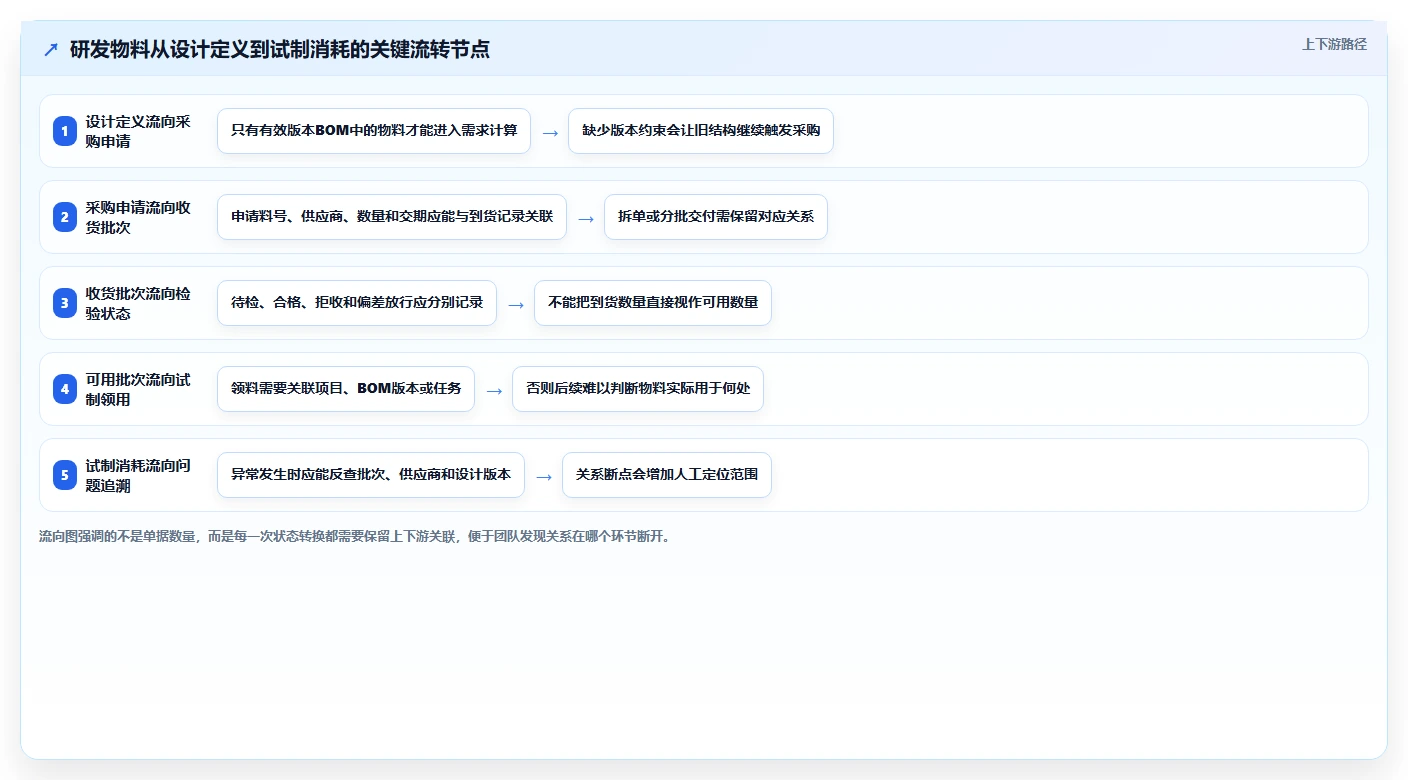Click the 上下游路径 label
The width and height of the screenshot is (1408, 780).
pyautogui.click(x=1334, y=44)
